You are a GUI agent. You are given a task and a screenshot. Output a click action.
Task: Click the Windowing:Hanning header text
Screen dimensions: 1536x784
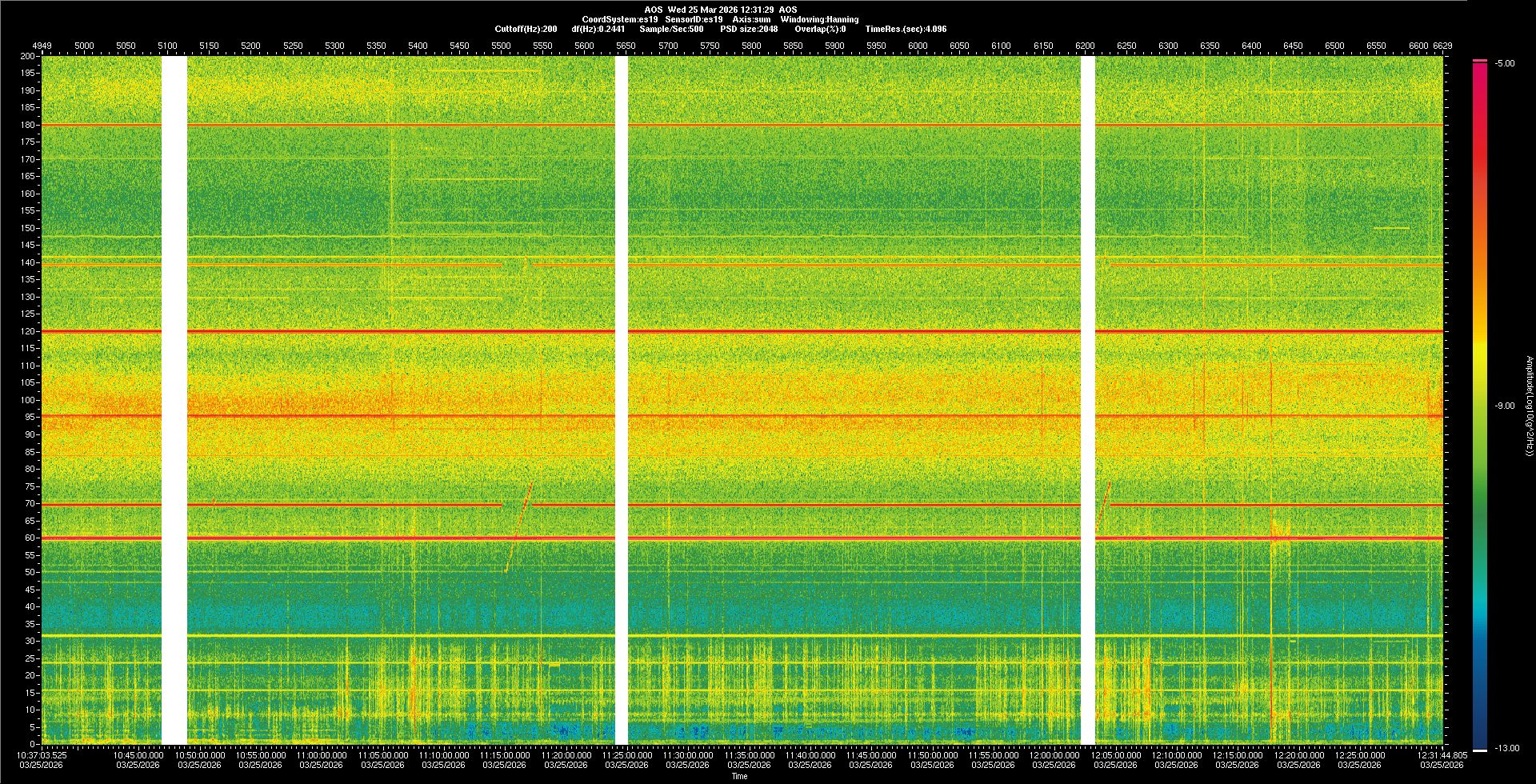tap(819, 19)
